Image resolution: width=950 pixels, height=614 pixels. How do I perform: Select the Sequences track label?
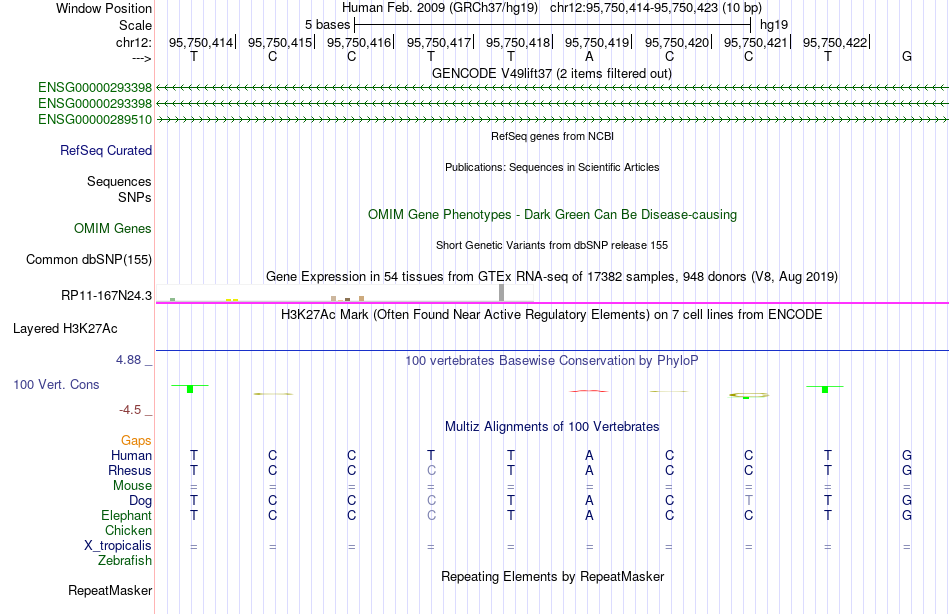(x=119, y=181)
